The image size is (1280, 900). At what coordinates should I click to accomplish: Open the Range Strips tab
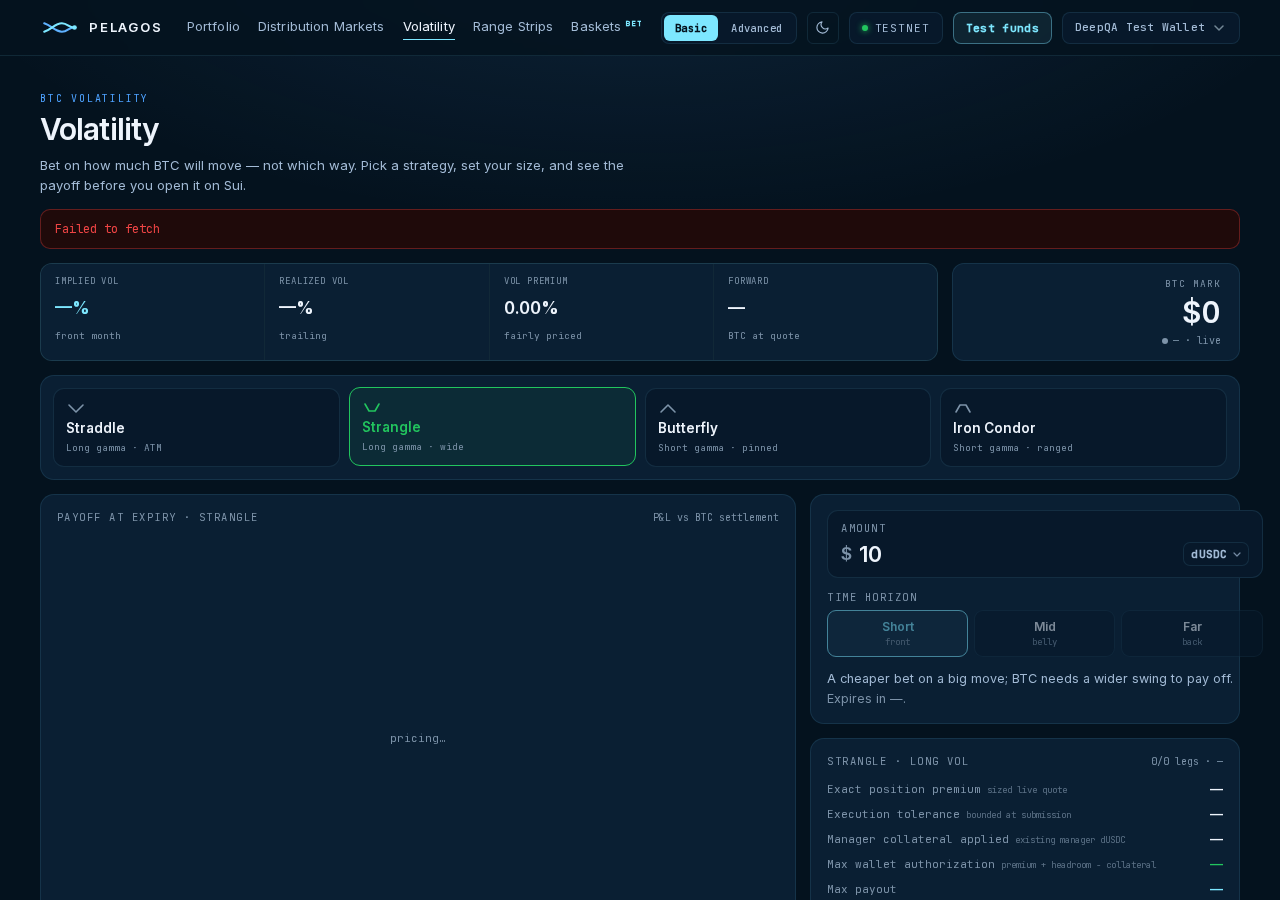[x=513, y=27]
